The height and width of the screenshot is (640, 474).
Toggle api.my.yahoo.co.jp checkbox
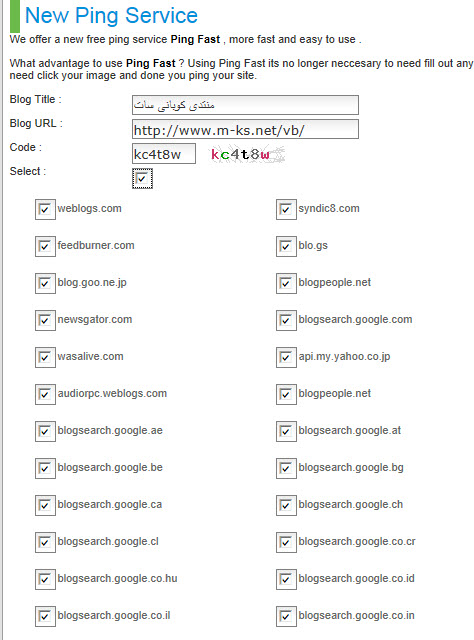pos(286,357)
